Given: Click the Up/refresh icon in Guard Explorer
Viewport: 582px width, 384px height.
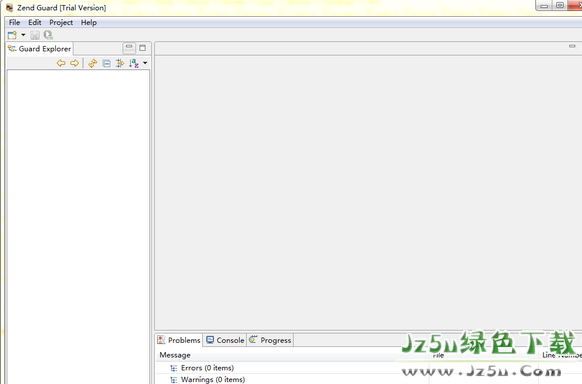Looking at the screenshot, I should tap(92, 63).
